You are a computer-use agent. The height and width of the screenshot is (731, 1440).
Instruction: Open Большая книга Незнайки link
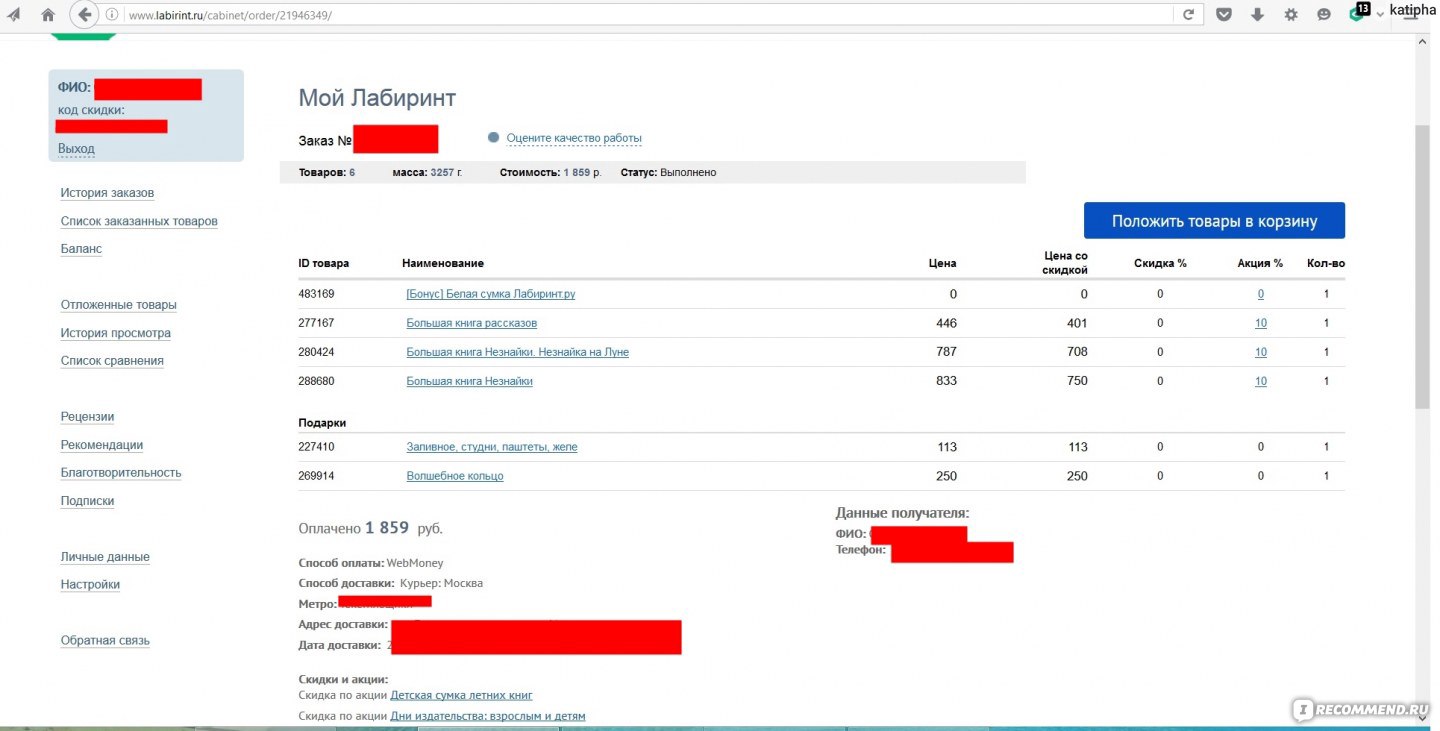(x=470, y=381)
